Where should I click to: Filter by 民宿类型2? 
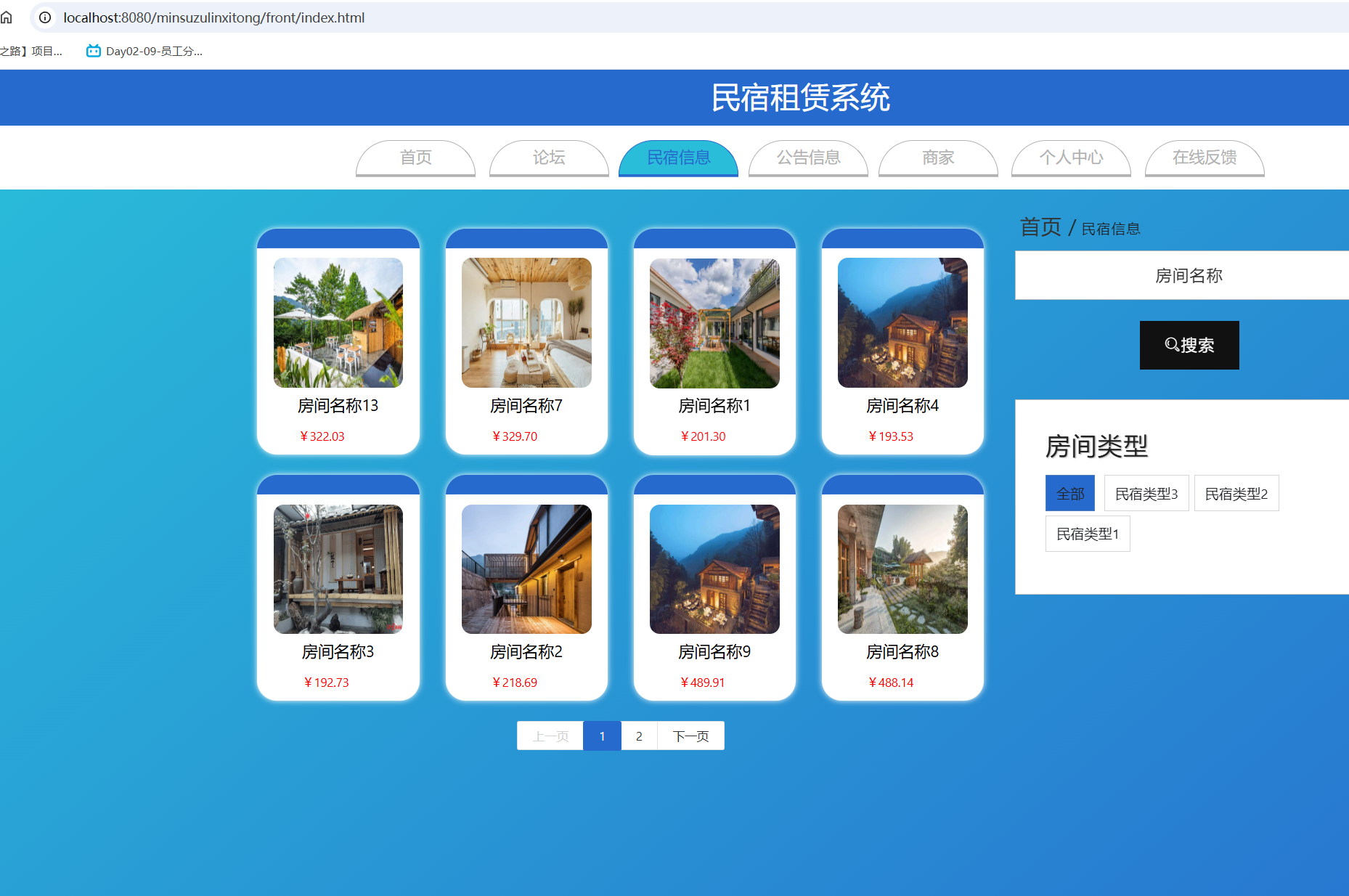point(1236,494)
